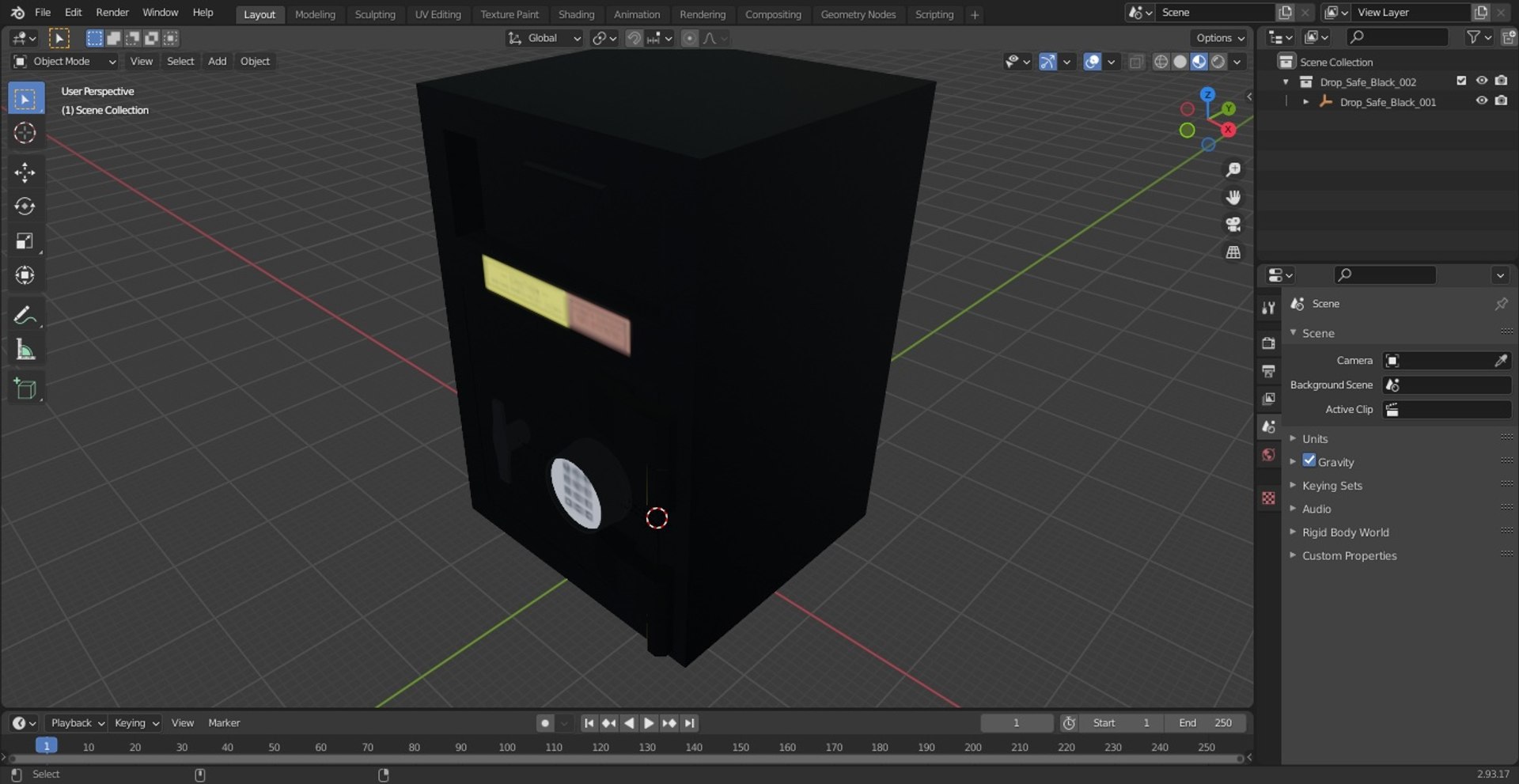Select the Scale tool
This screenshot has height=784, width=1519.
(x=25, y=241)
